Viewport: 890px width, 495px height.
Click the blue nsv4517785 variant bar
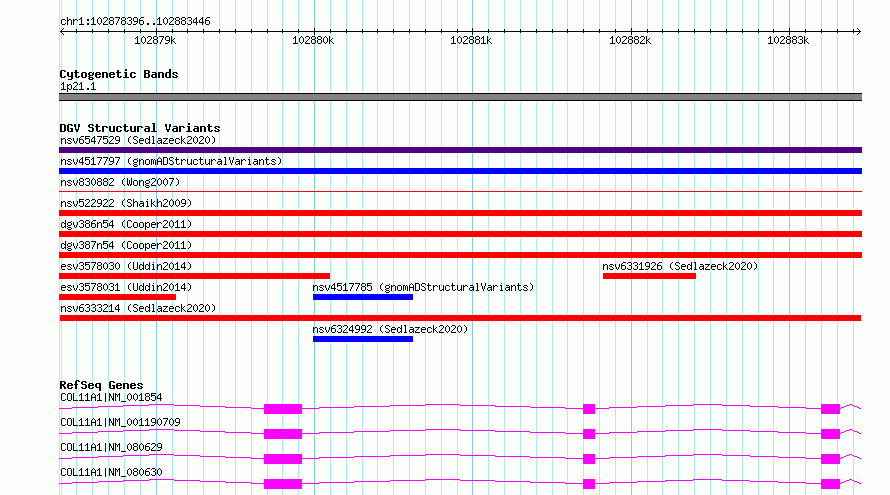(x=363, y=297)
